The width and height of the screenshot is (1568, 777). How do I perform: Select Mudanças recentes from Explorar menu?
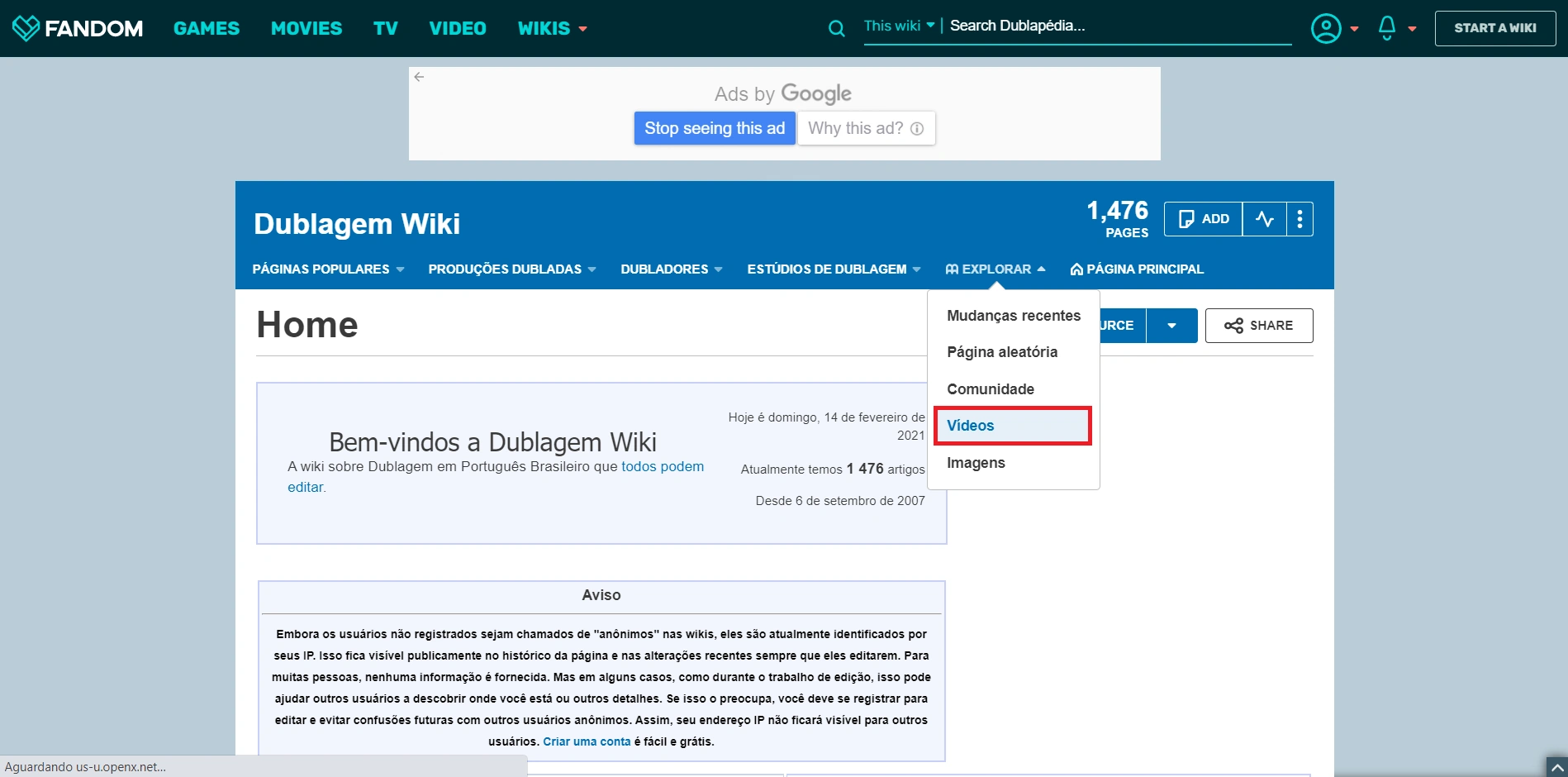[x=1014, y=316]
